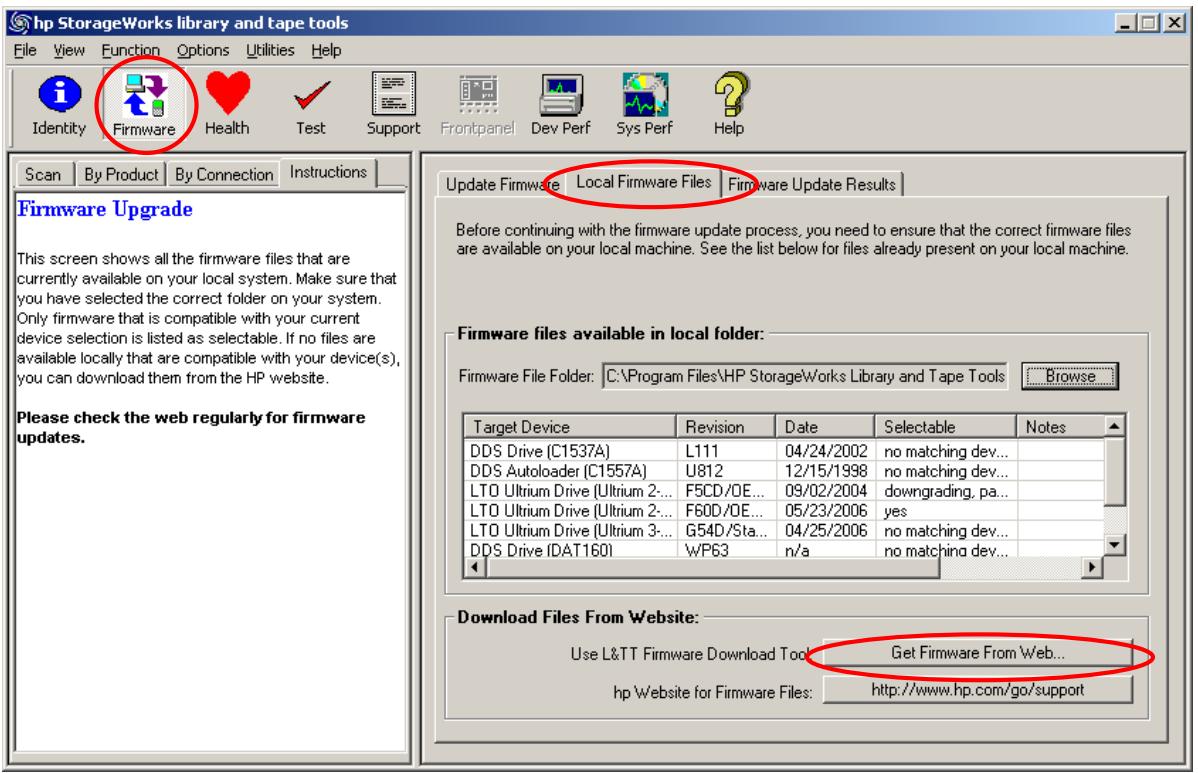Sort by Target Device column header

click(x=569, y=426)
